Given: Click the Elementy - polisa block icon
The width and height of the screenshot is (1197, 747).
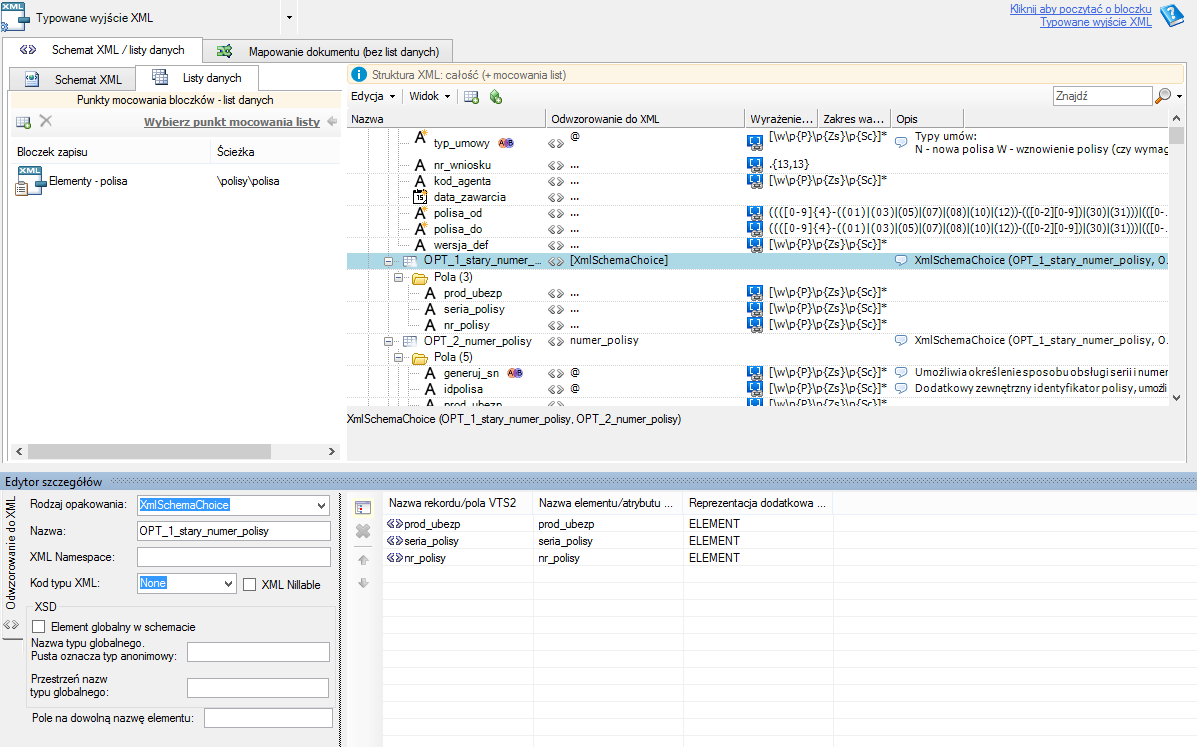Looking at the screenshot, I should (x=30, y=181).
